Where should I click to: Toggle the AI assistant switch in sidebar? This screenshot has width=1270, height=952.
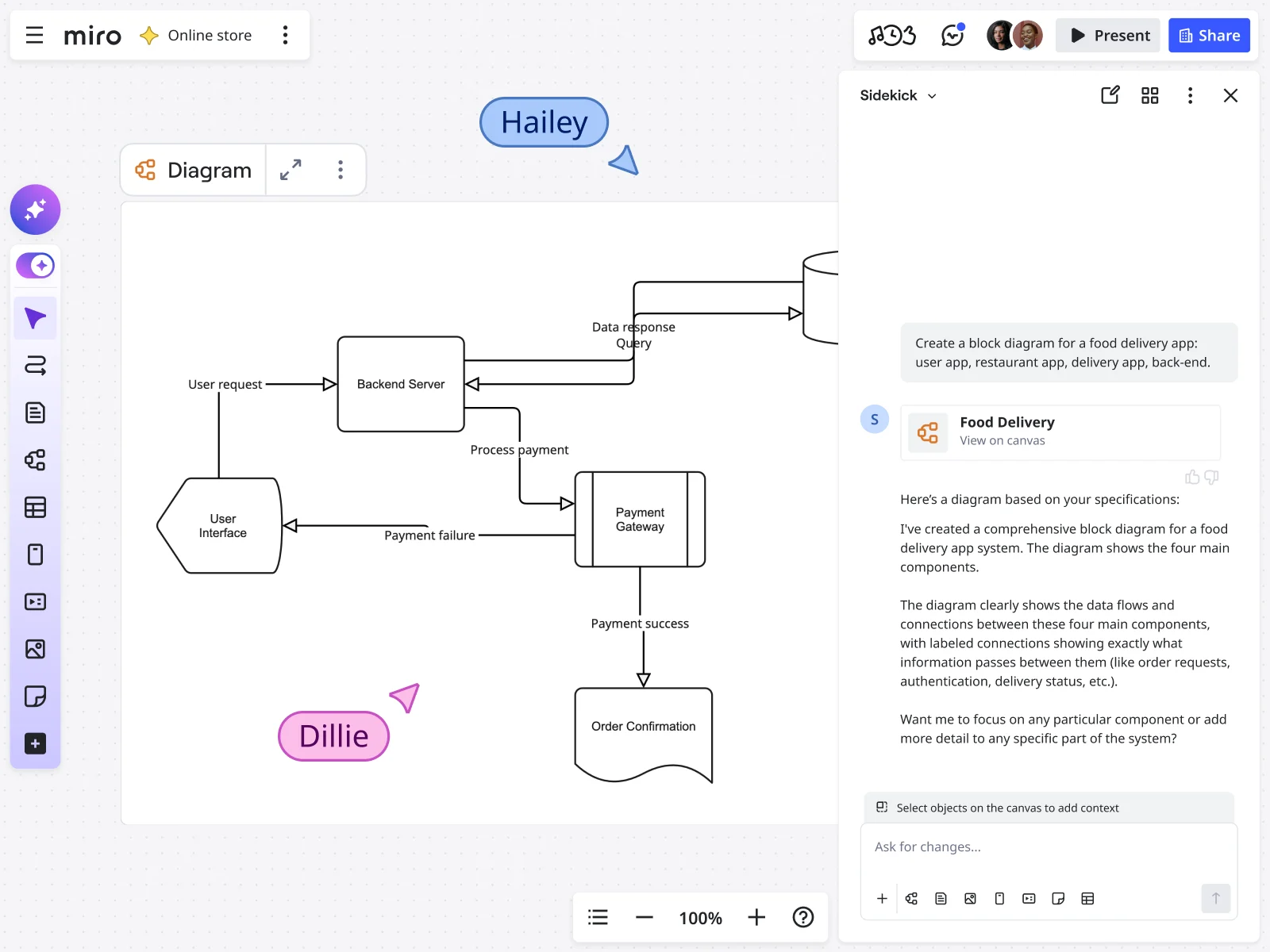click(35, 265)
